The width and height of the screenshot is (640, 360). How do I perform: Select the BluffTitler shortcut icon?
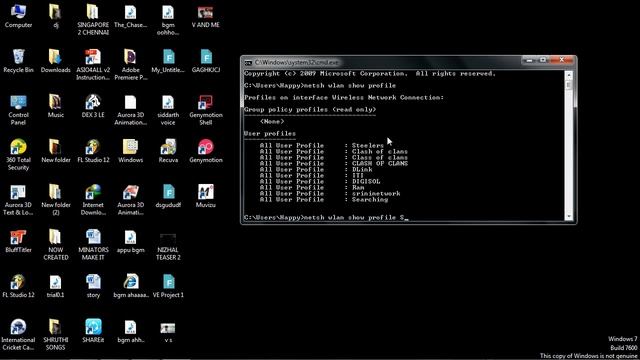(18, 241)
